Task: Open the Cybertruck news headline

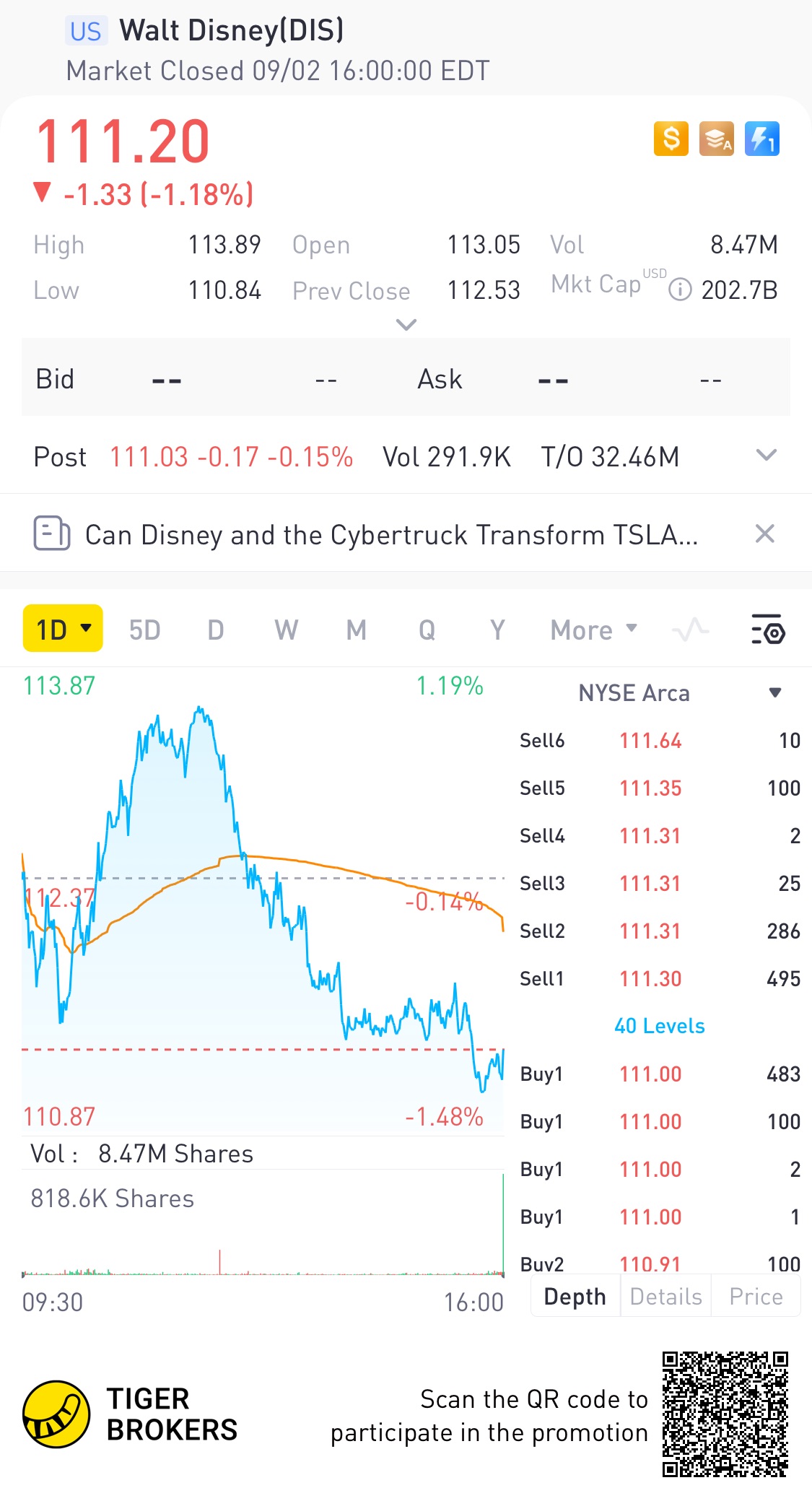Action: [391, 535]
